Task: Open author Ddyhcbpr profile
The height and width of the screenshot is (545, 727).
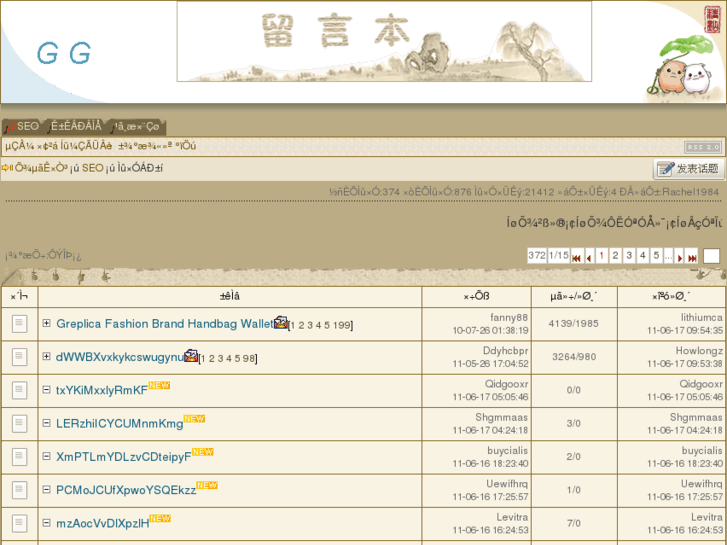Action: pos(505,351)
